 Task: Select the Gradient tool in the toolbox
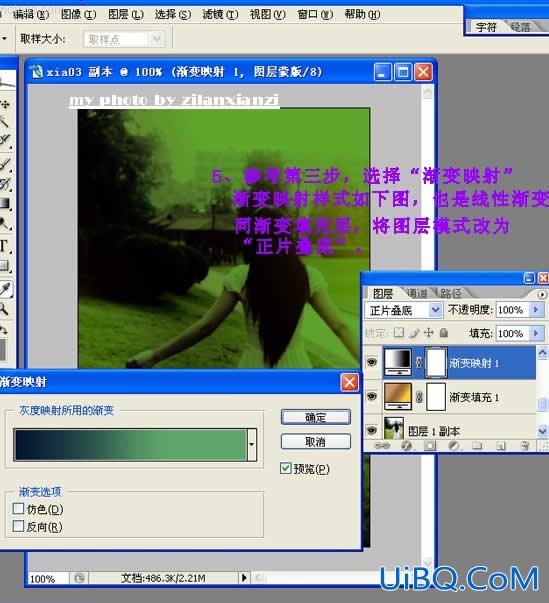click(5, 203)
